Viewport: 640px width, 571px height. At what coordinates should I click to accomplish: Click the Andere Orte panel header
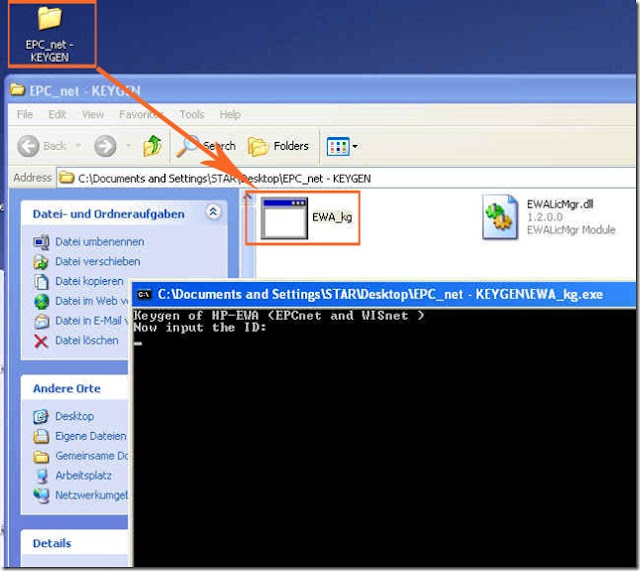click(74, 388)
